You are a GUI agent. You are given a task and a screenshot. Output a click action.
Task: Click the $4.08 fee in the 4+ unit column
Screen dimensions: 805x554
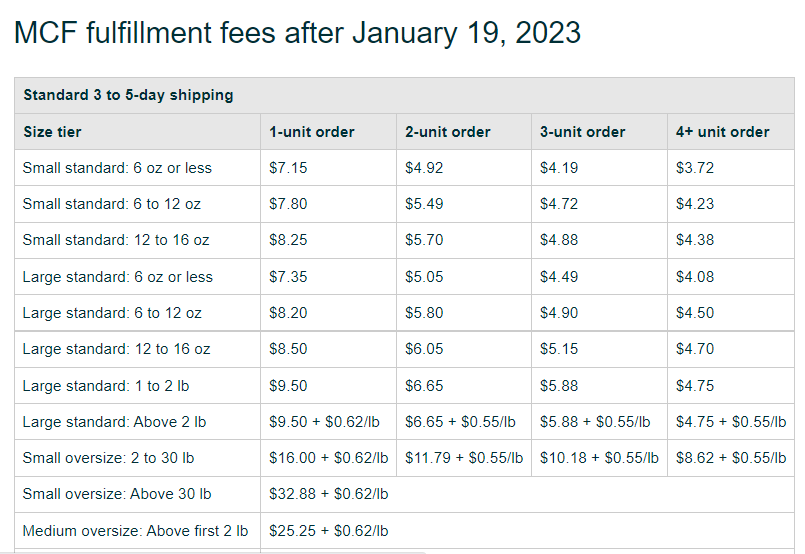click(695, 277)
